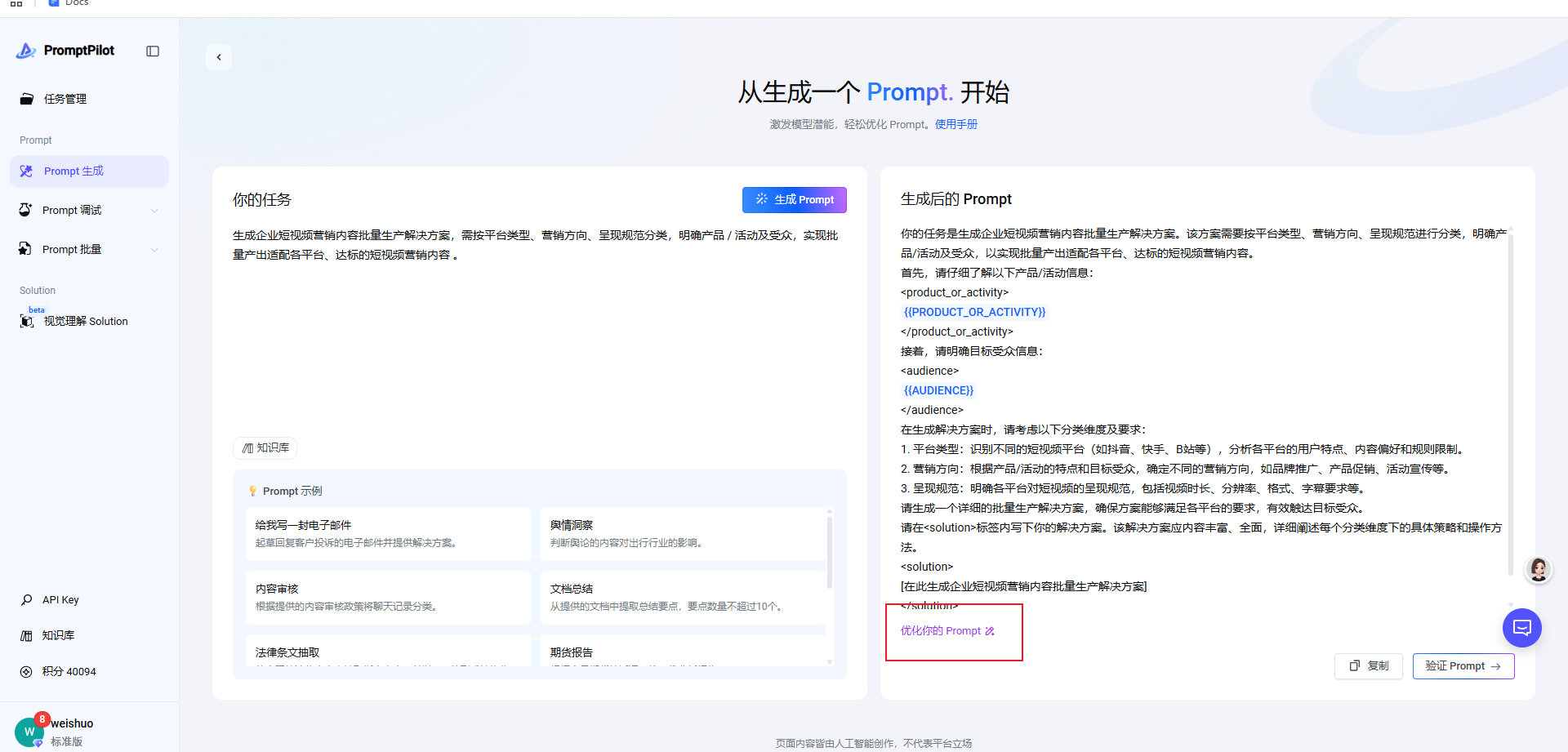Select Prompt 生成 in the sidebar
Screen dimensions: 1568x752
click(x=73, y=171)
